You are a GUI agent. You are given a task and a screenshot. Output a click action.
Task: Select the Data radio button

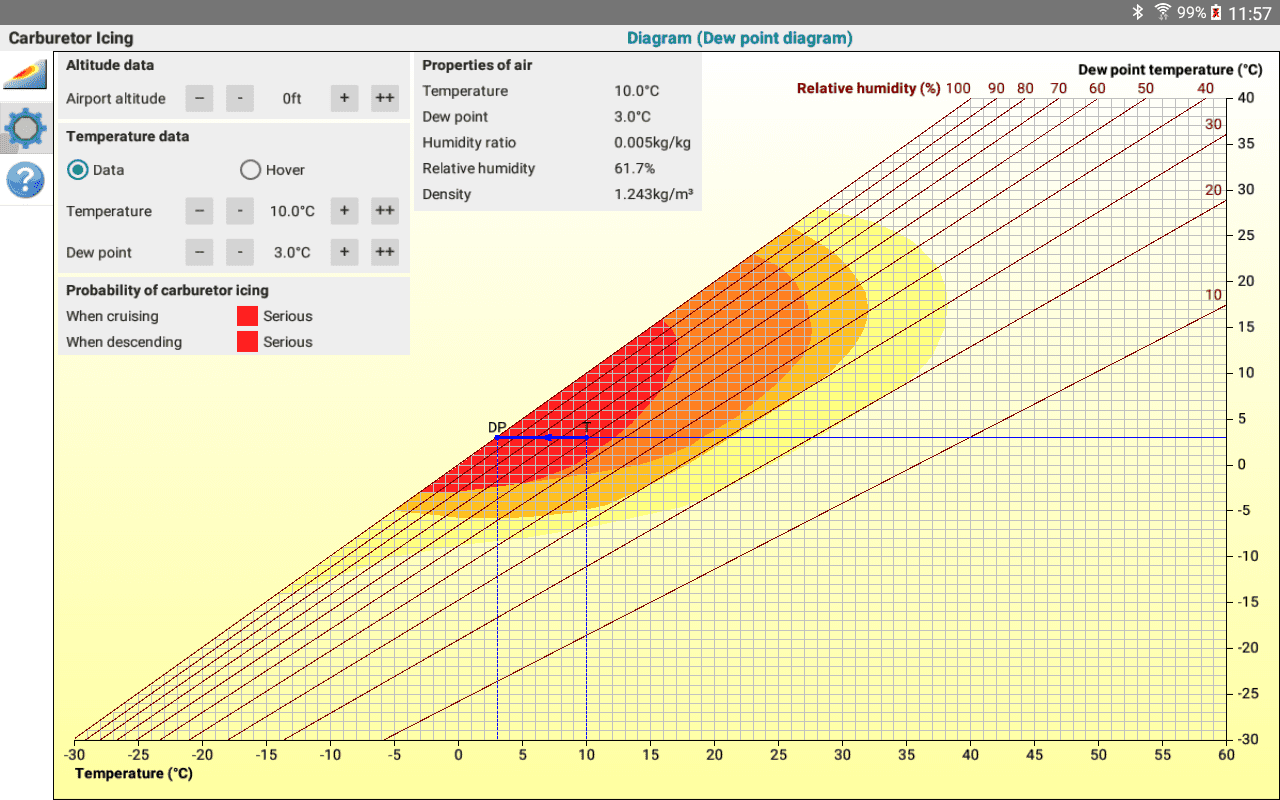77,169
